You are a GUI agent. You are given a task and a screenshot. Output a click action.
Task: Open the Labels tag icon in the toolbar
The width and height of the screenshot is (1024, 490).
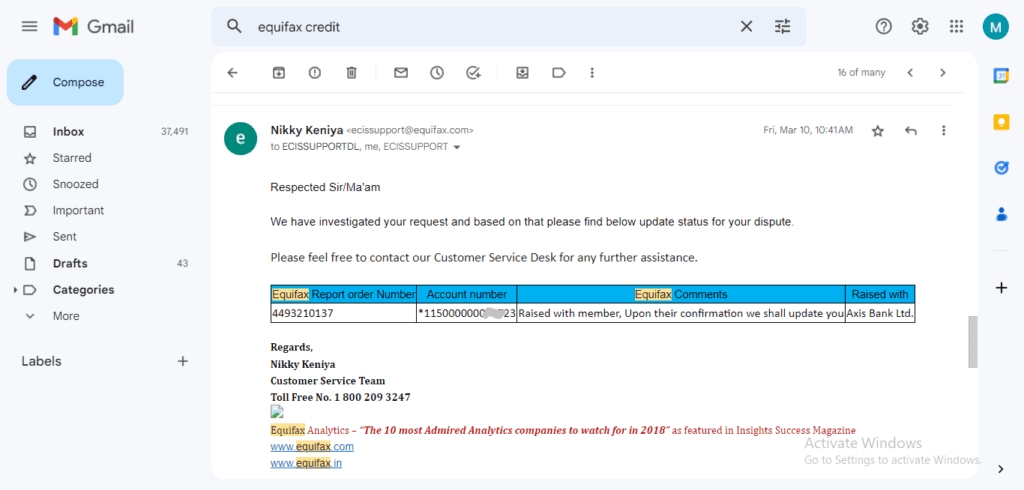(x=559, y=73)
